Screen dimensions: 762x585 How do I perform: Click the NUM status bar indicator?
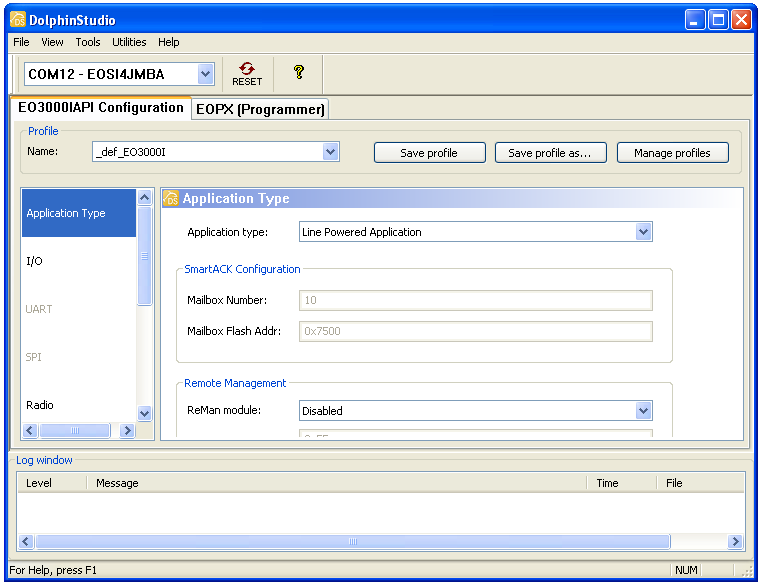(x=686, y=570)
